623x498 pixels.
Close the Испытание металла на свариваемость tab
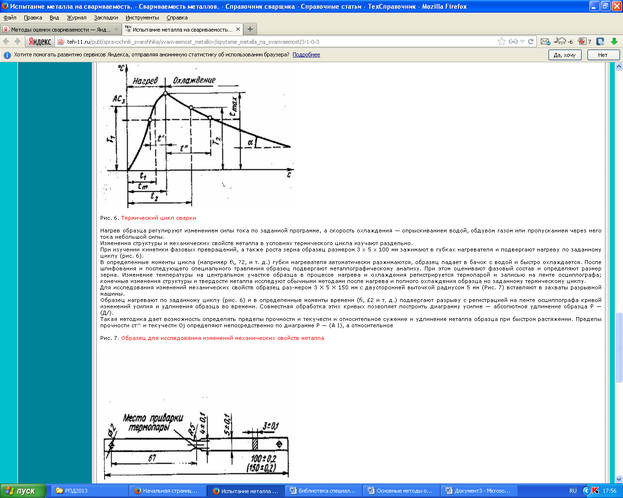tap(238, 29)
